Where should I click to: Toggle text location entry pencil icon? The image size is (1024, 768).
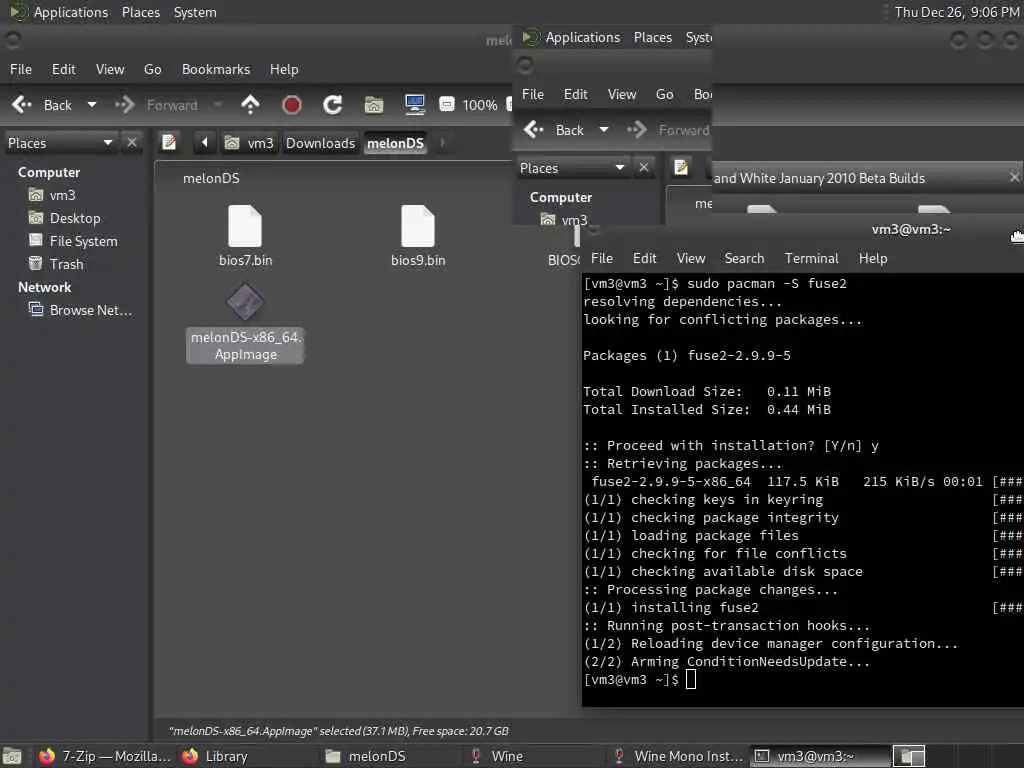pyautogui.click(x=169, y=142)
